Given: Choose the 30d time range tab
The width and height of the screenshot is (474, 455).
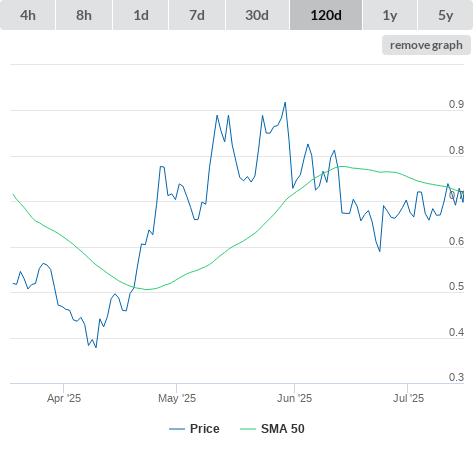Looking at the screenshot, I should coord(257,15).
